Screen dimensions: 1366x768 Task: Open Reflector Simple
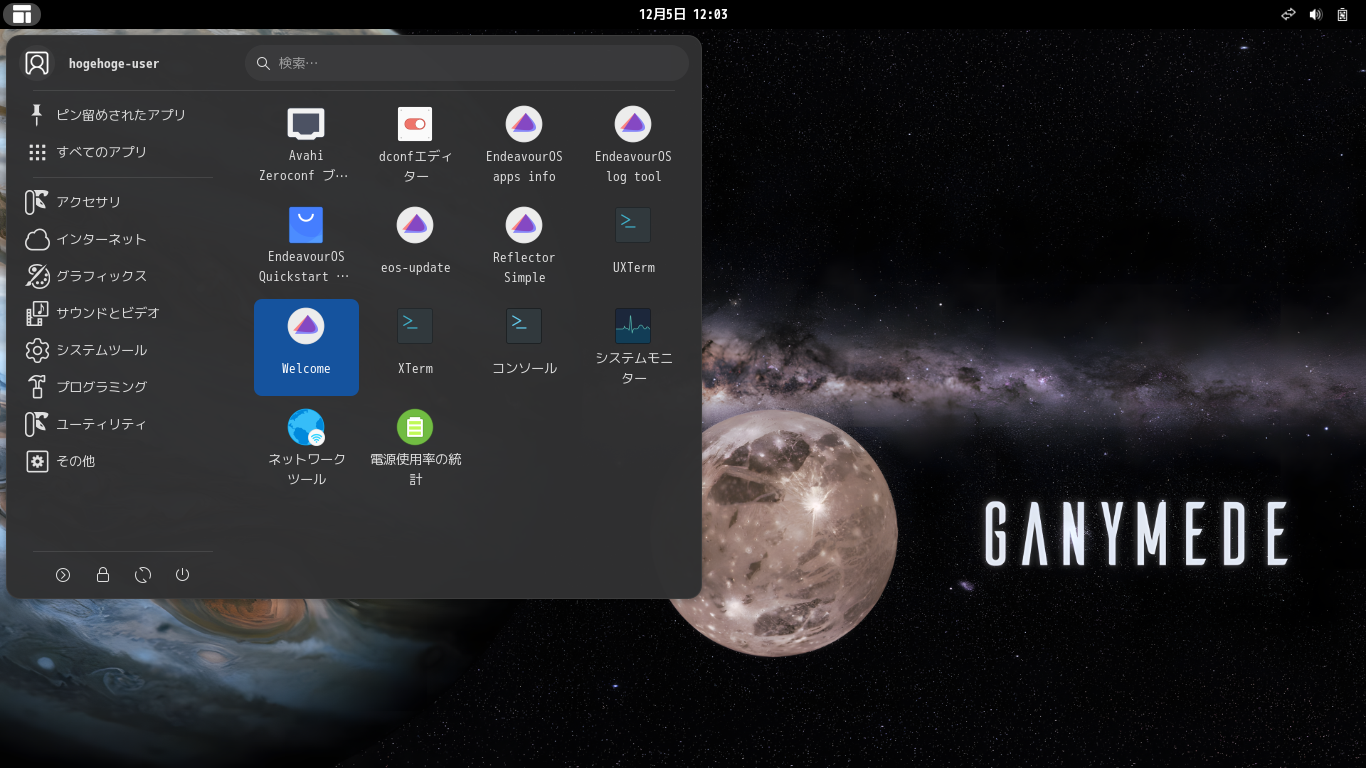524,246
